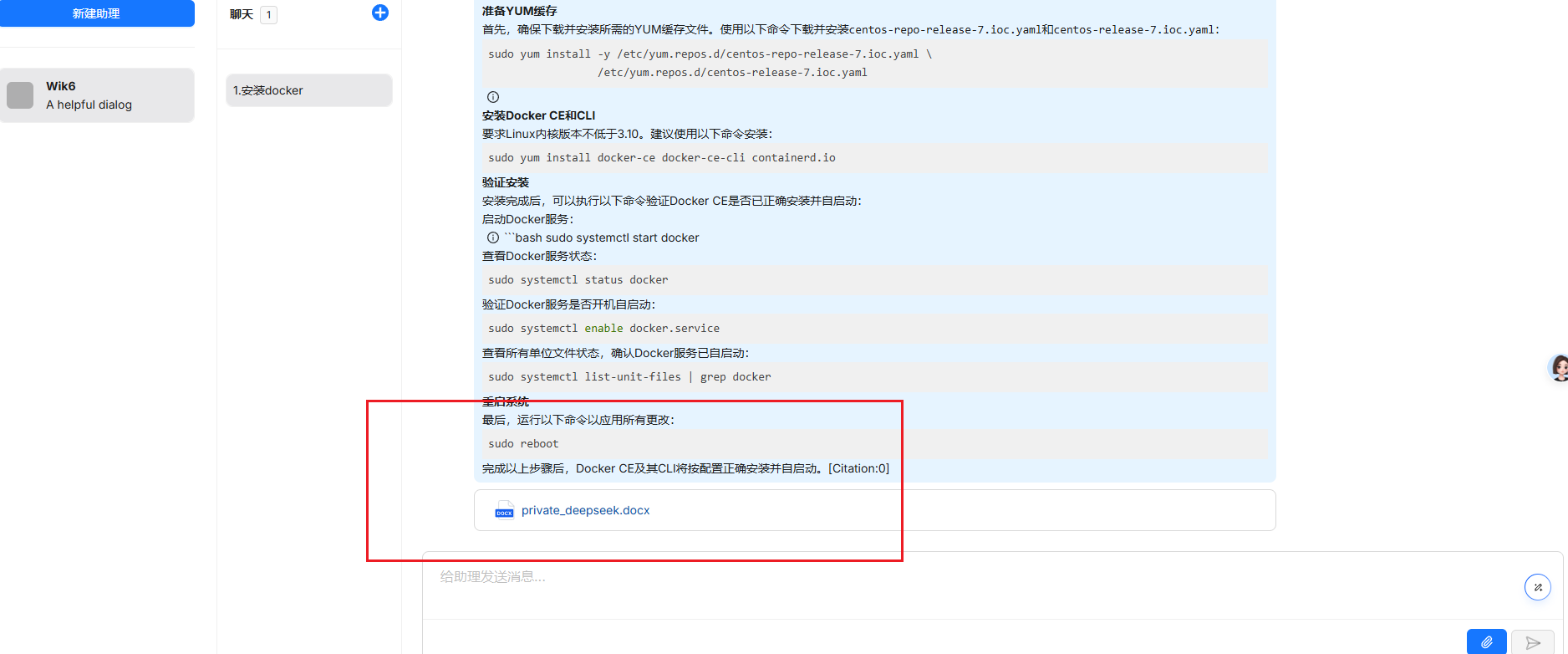Click the DOCX file type icon
This screenshot has width=1568, height=654.
point(504,510)
